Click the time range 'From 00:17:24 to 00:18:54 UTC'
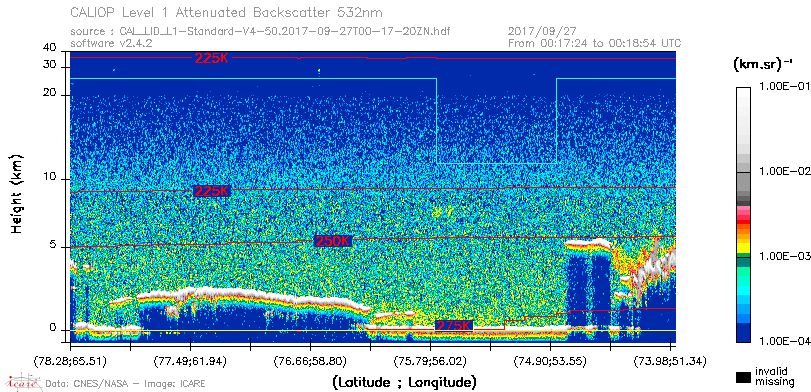Screen dimensions: 811x392 click(x=595, y=43)
